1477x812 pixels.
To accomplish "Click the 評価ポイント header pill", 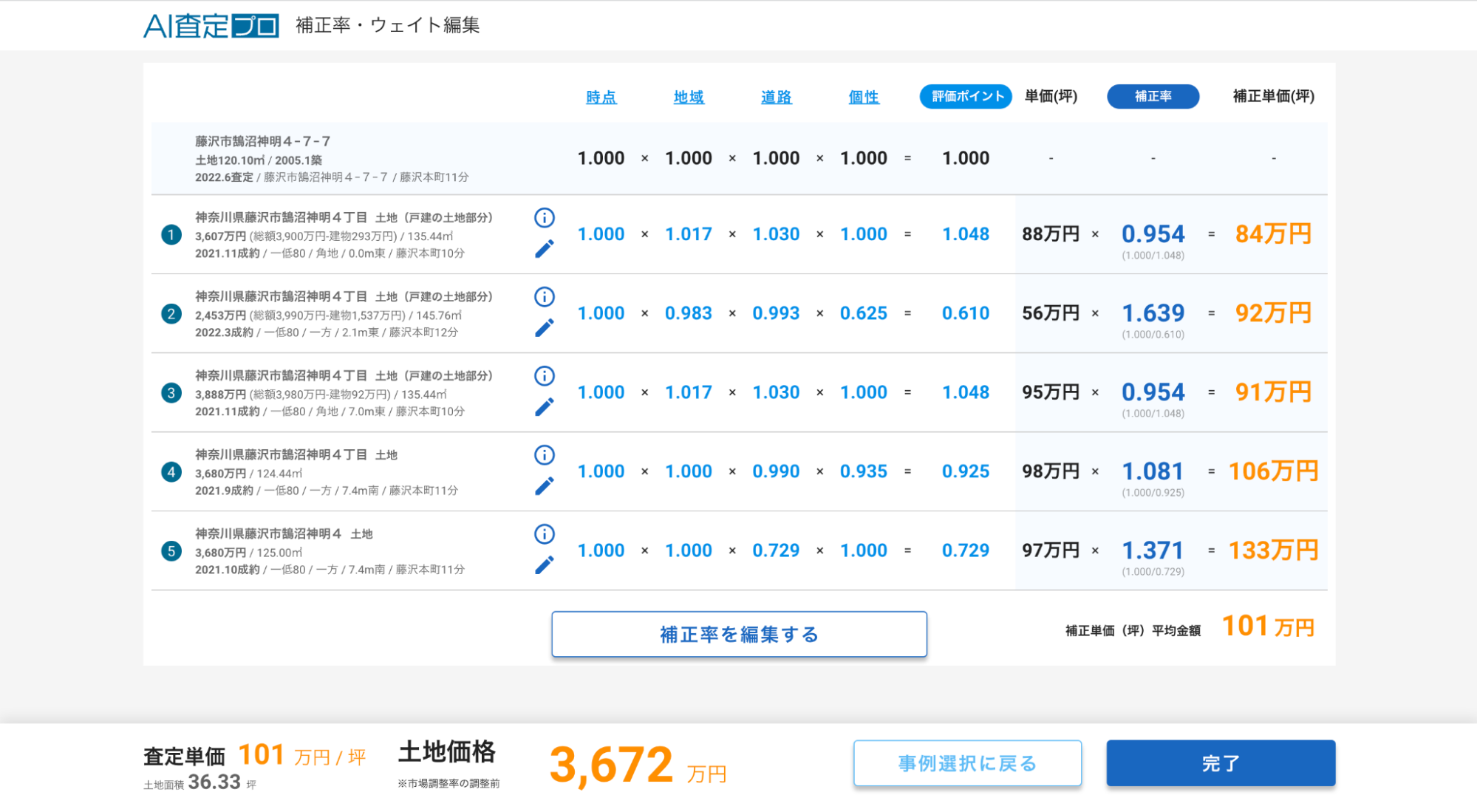I will 966,97.
